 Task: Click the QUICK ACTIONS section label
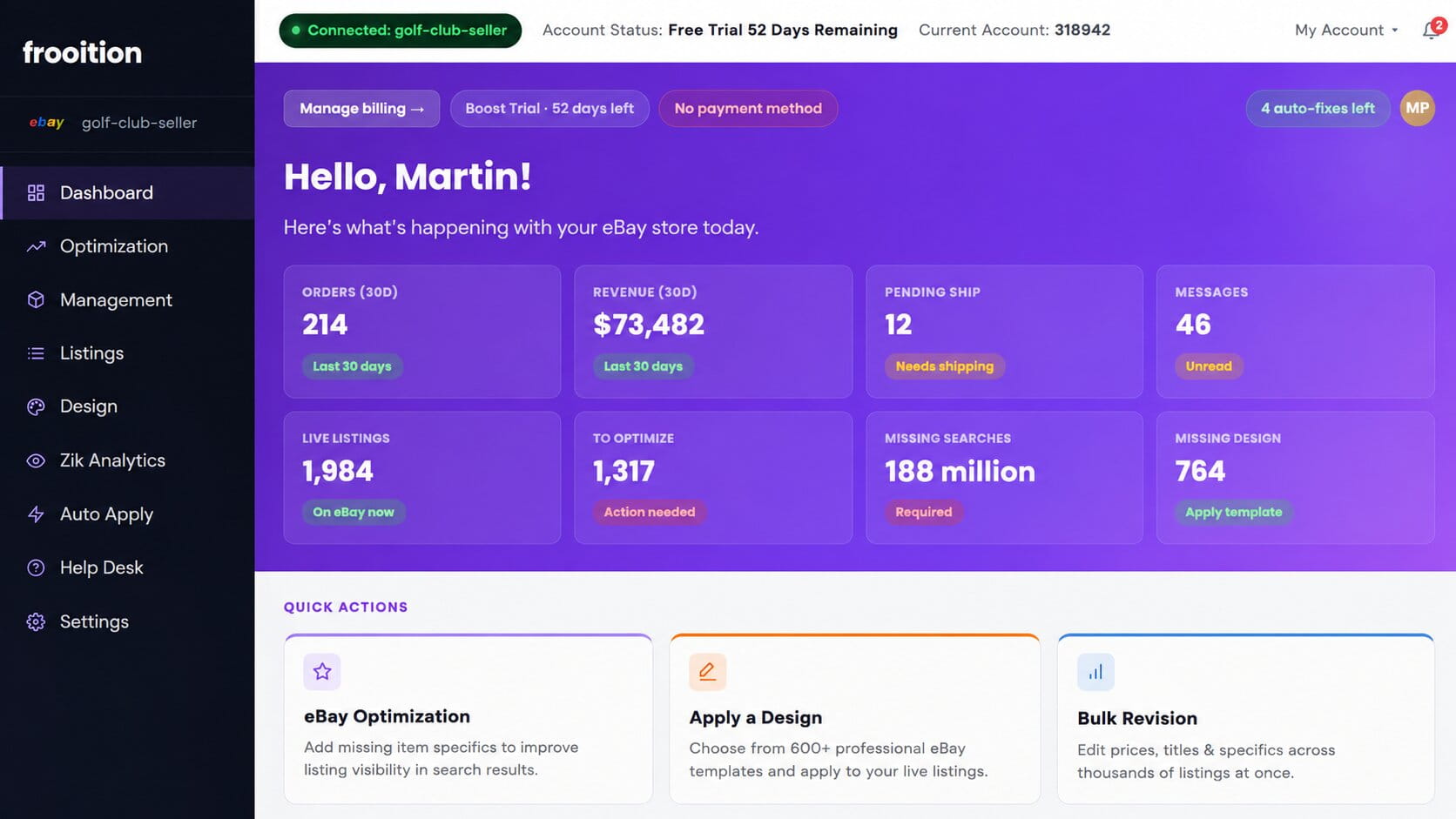346,607
